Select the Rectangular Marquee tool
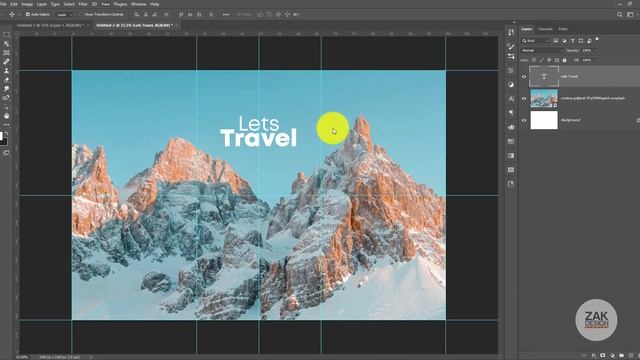This screenshot has width=640, height=360. pyautogui.click(x=6, y=35)
